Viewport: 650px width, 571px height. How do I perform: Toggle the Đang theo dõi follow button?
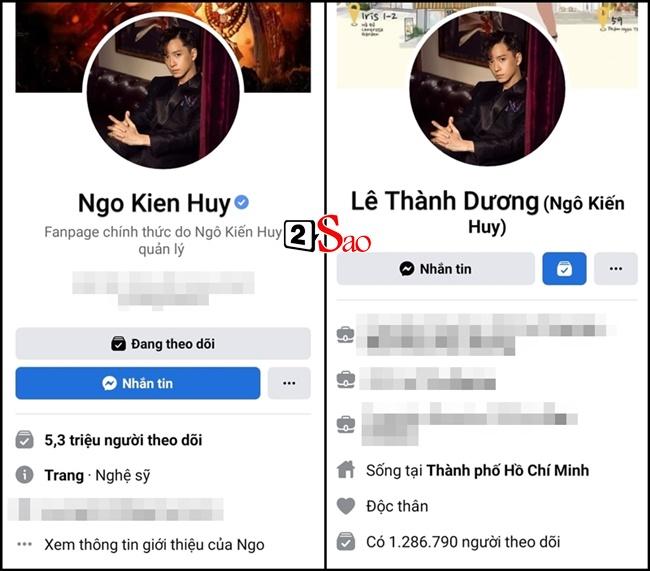click(x=163, y=343)
